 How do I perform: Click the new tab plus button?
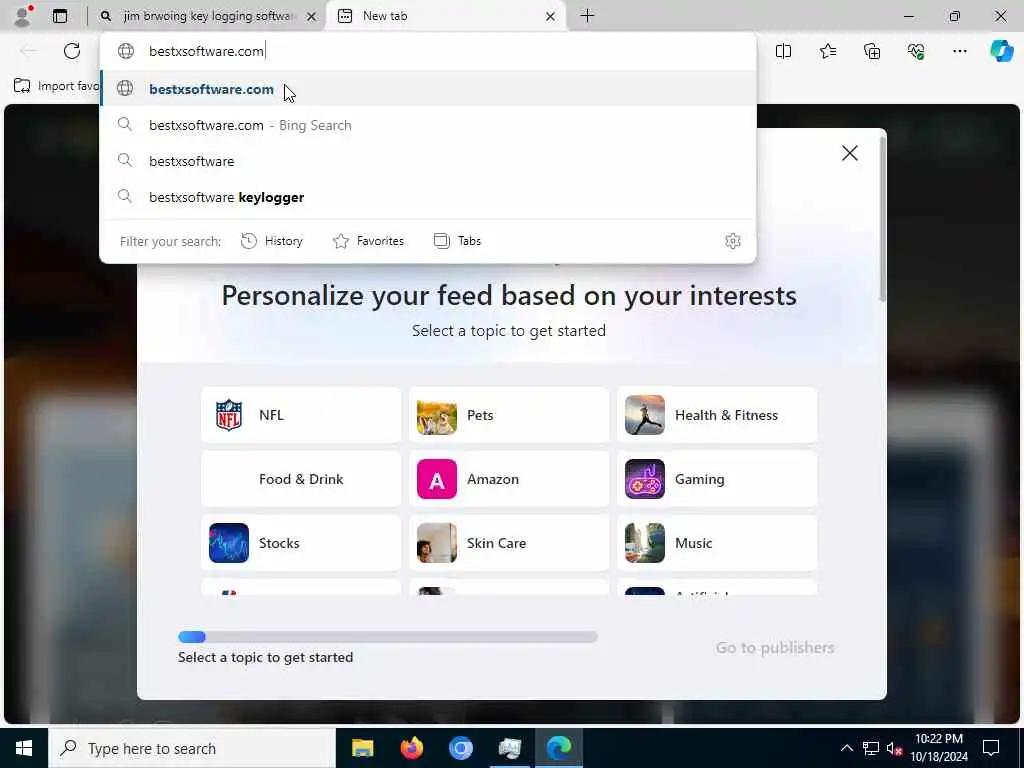point(587,16)
